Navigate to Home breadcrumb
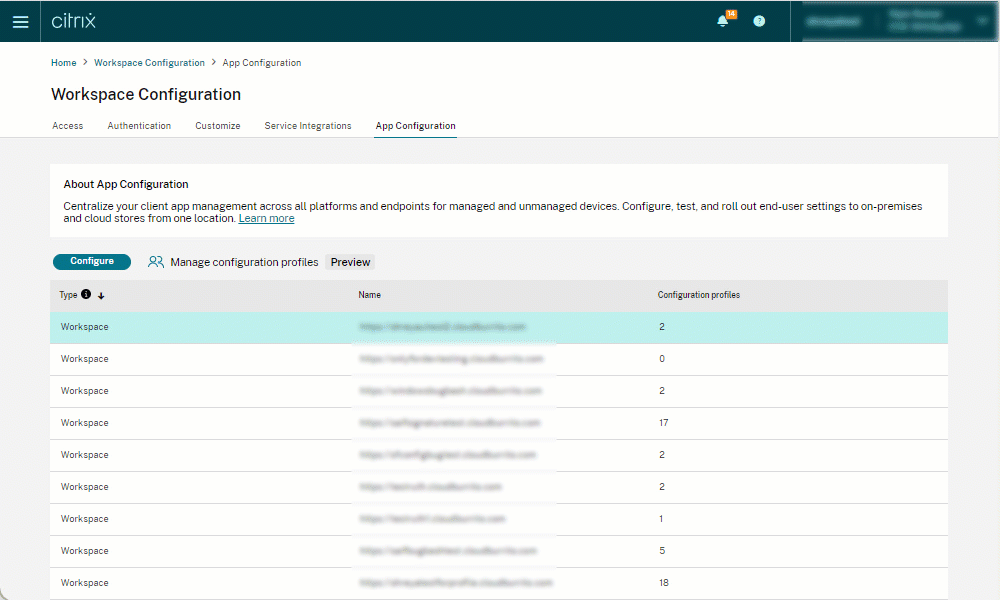This screenshot has width=1000, height=600. [63, 63]
